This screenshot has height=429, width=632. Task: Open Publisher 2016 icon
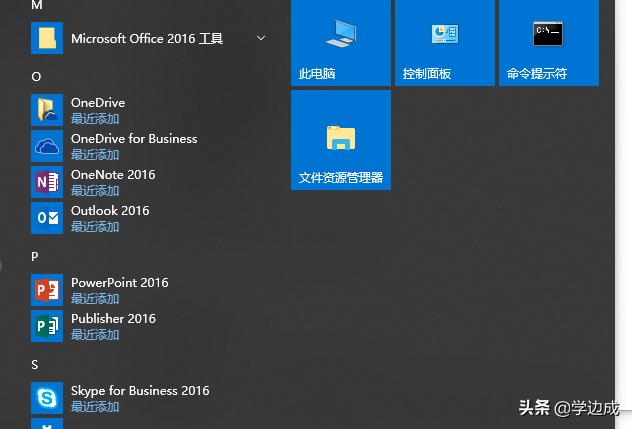(47, 326)
